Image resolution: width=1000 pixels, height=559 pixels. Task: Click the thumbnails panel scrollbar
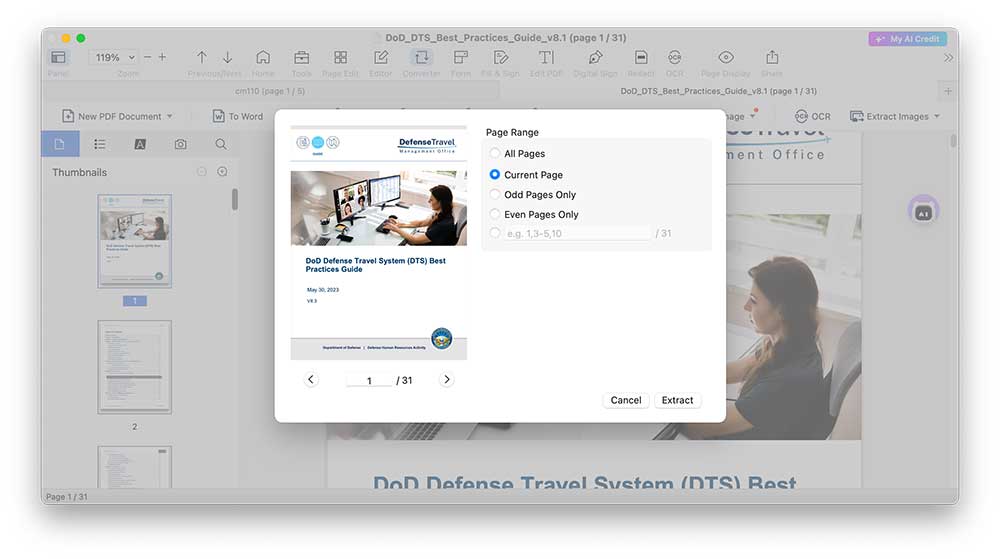[x=235, y=199]
